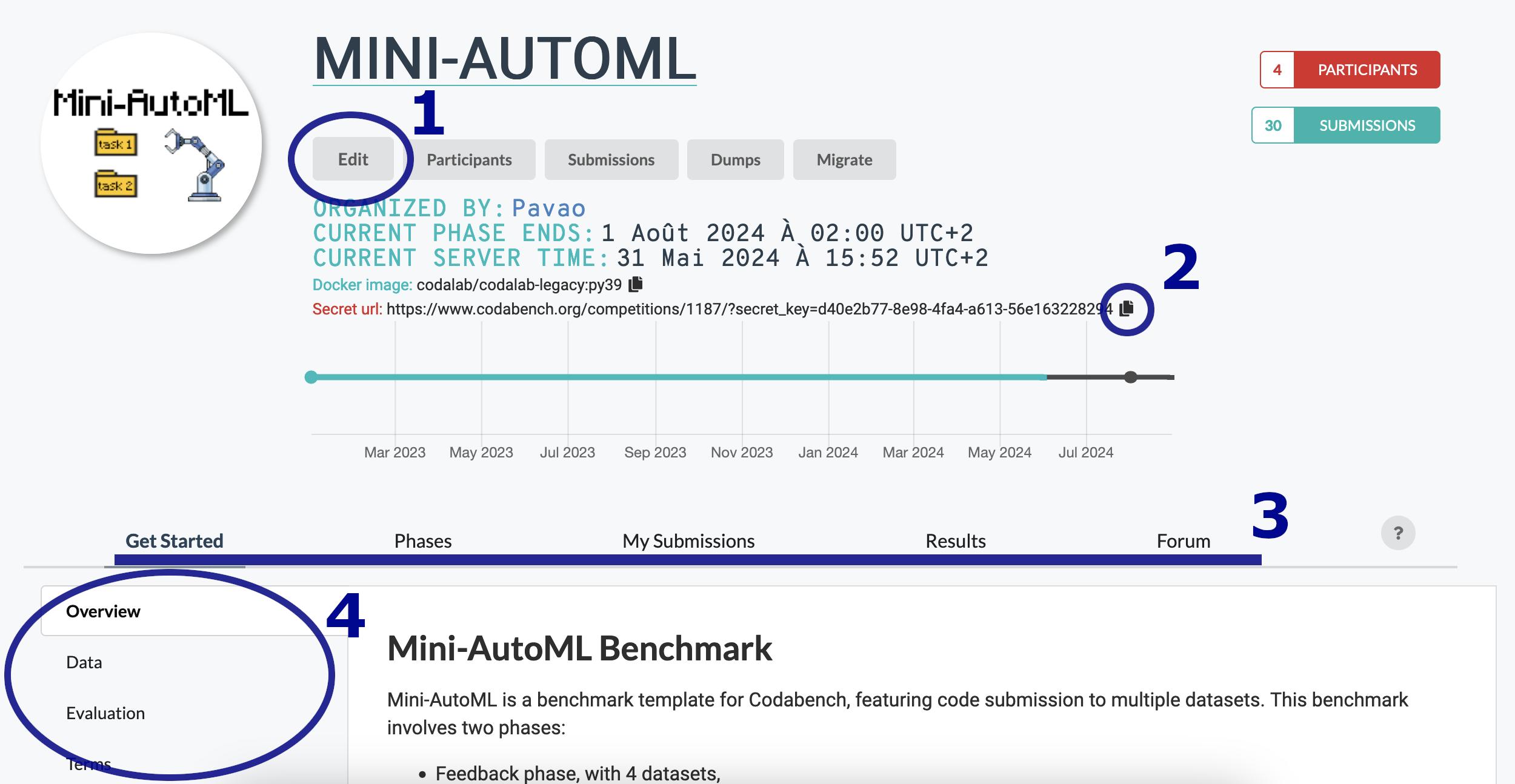Open the Results tab
Viewport: 1515px width, 784px height.
(x=955, y=540)
